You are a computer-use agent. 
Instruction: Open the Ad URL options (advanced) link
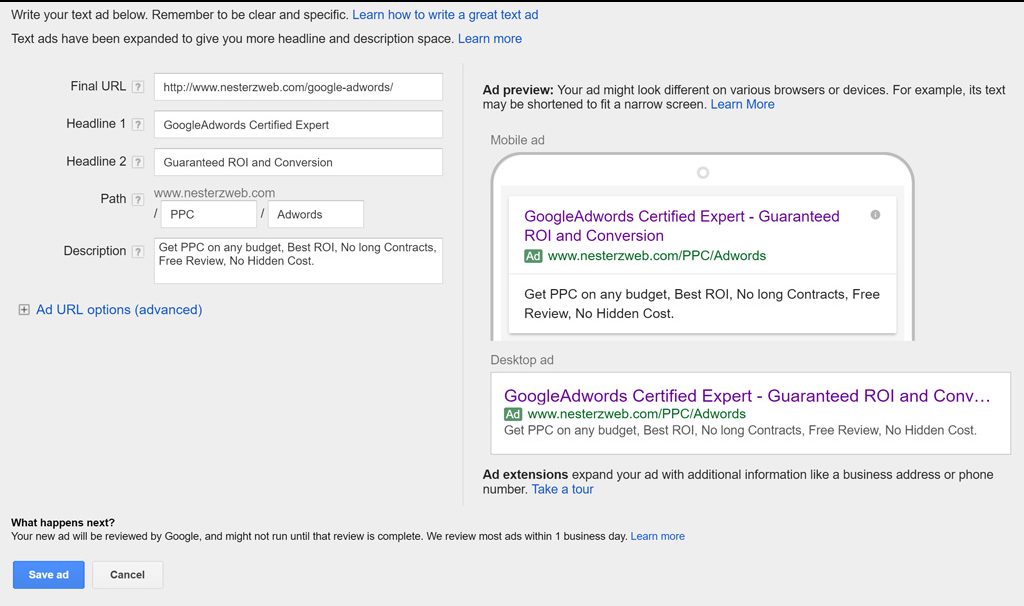[119, 310]
